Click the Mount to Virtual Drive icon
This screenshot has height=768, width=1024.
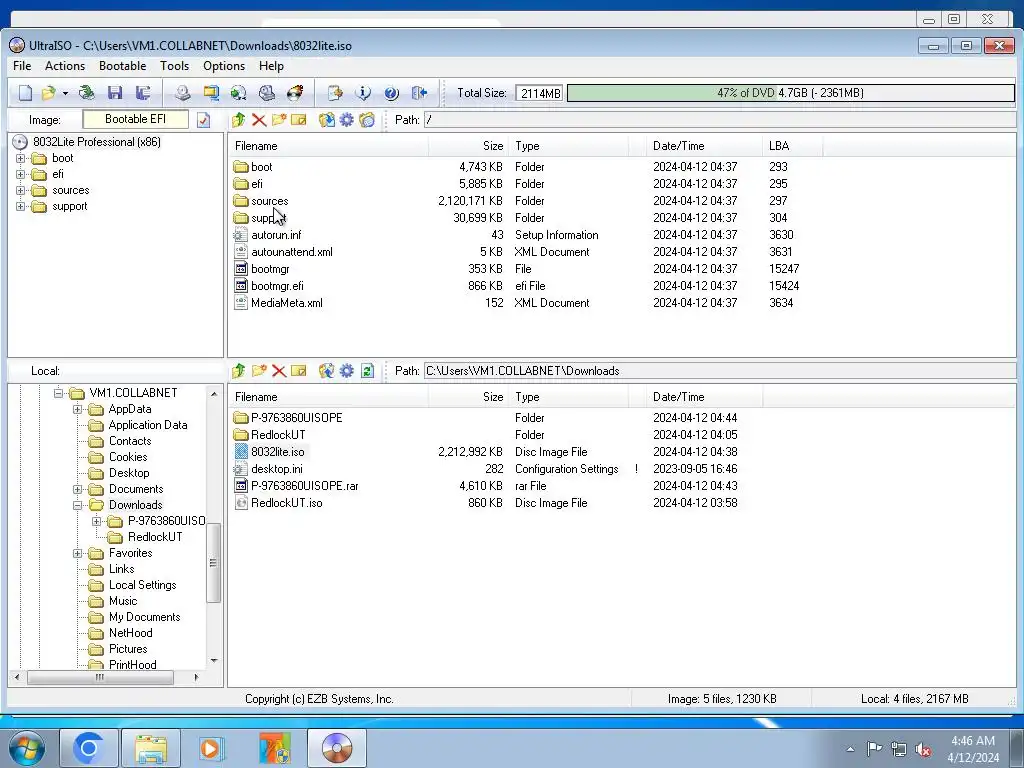click(x=266, y=93)
